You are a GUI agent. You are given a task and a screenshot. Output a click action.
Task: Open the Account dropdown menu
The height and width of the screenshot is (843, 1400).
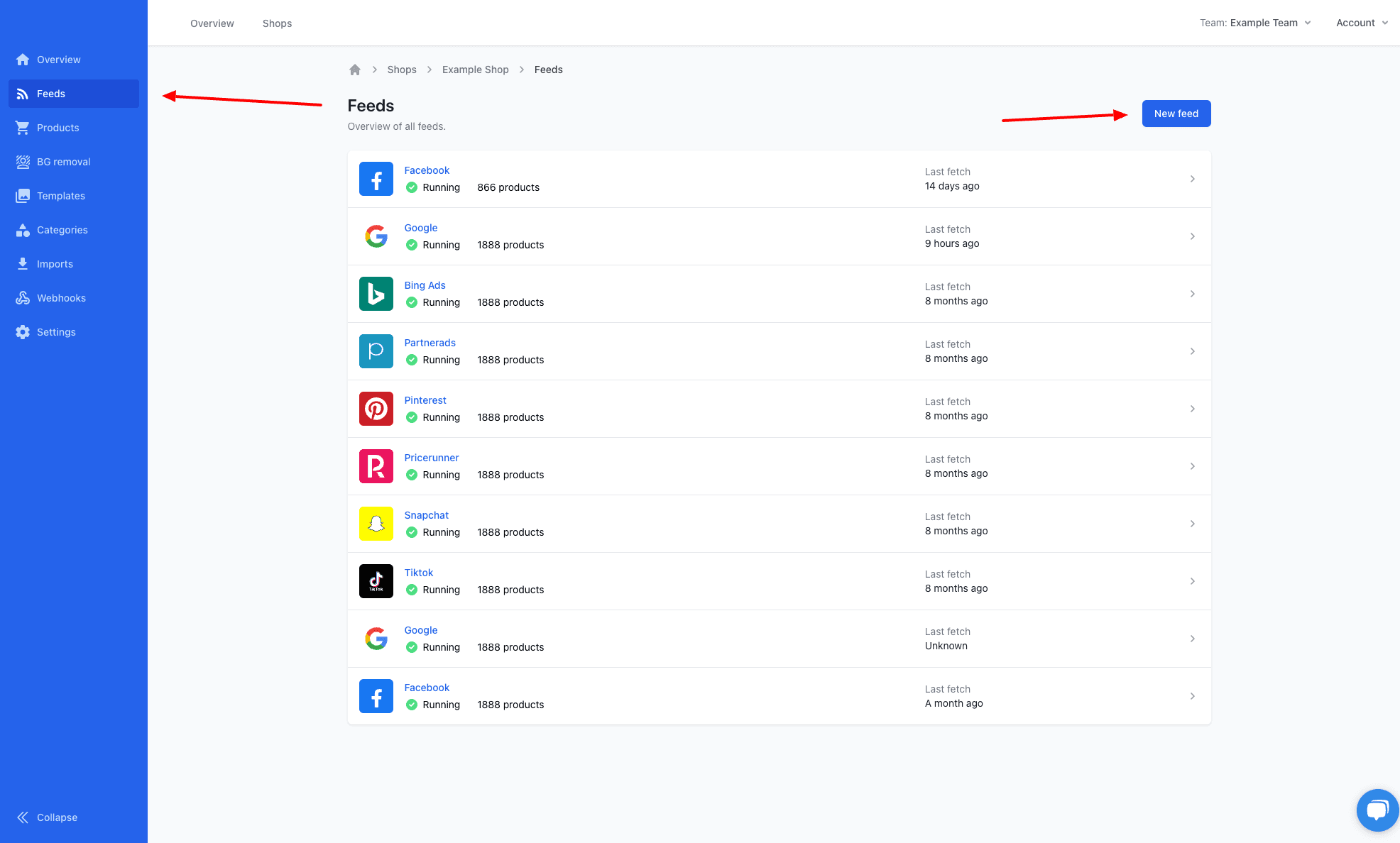[1362, 23]
